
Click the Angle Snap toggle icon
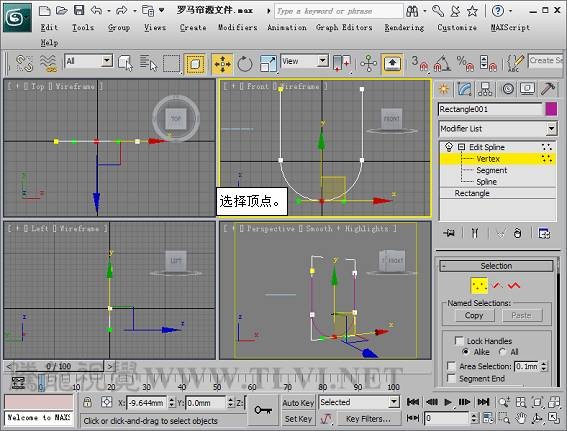coord(442,63)
